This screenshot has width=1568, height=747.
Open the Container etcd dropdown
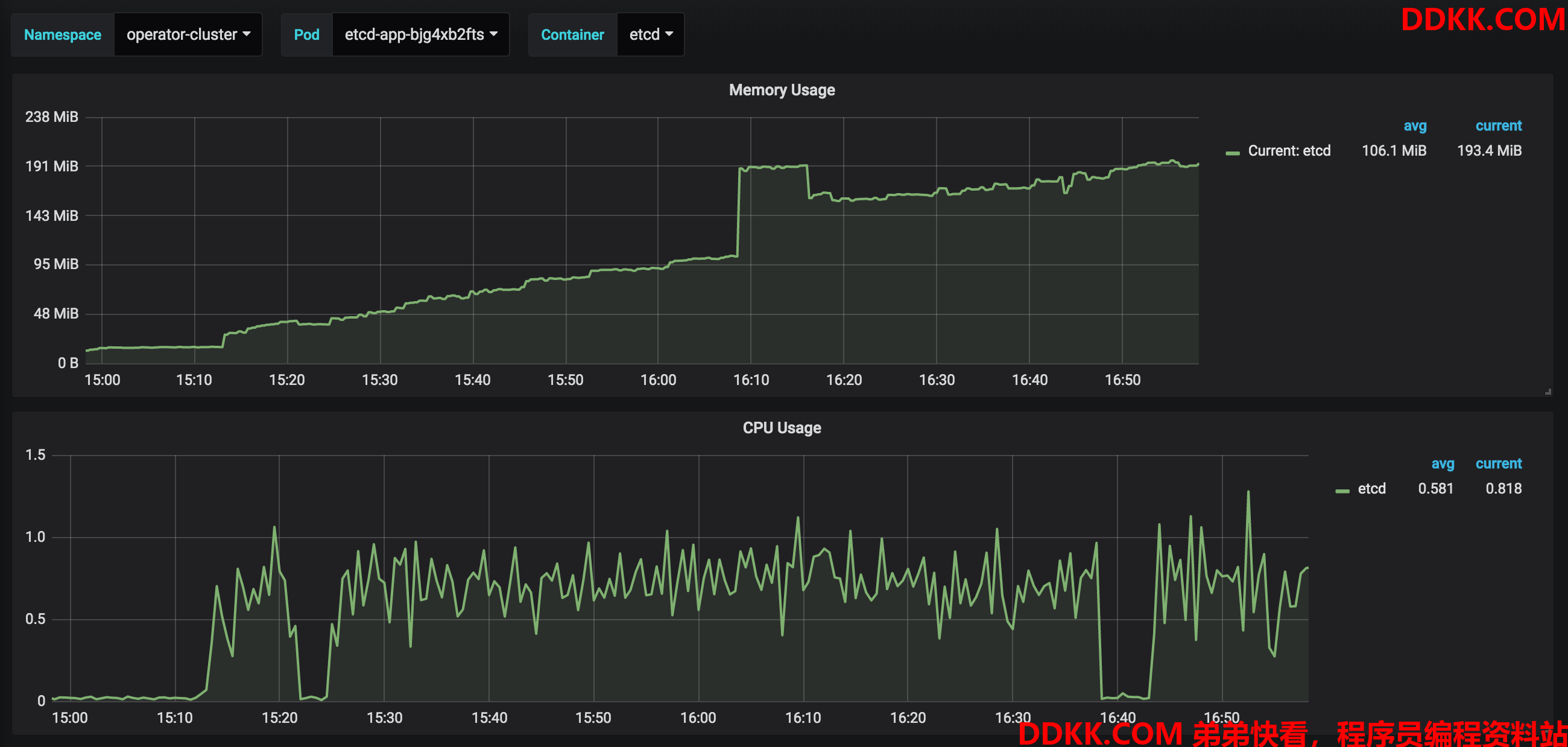pos(650,35)
